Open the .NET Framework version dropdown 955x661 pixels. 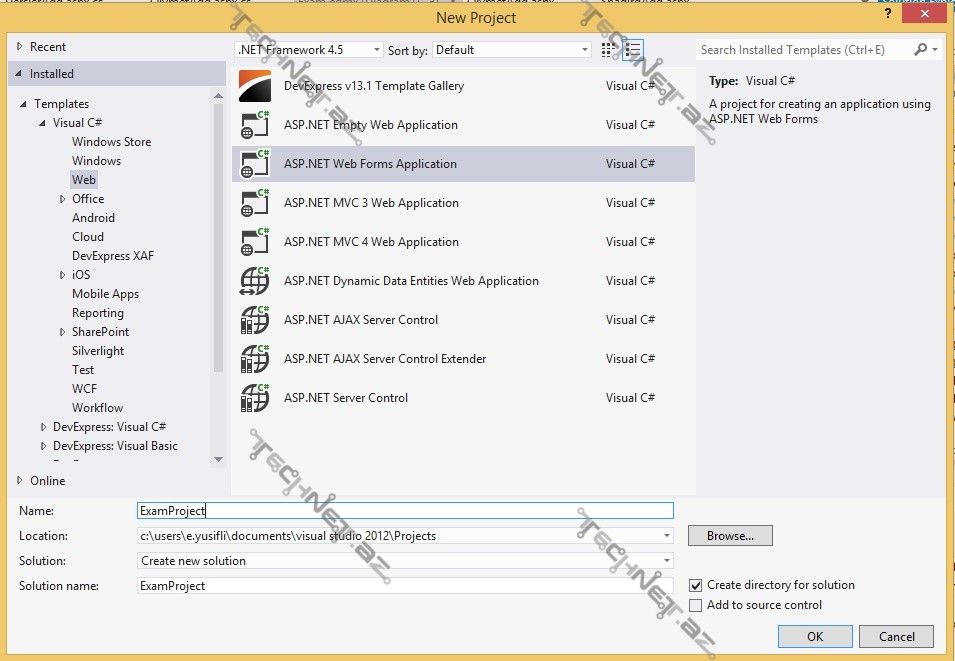(308, 50)
